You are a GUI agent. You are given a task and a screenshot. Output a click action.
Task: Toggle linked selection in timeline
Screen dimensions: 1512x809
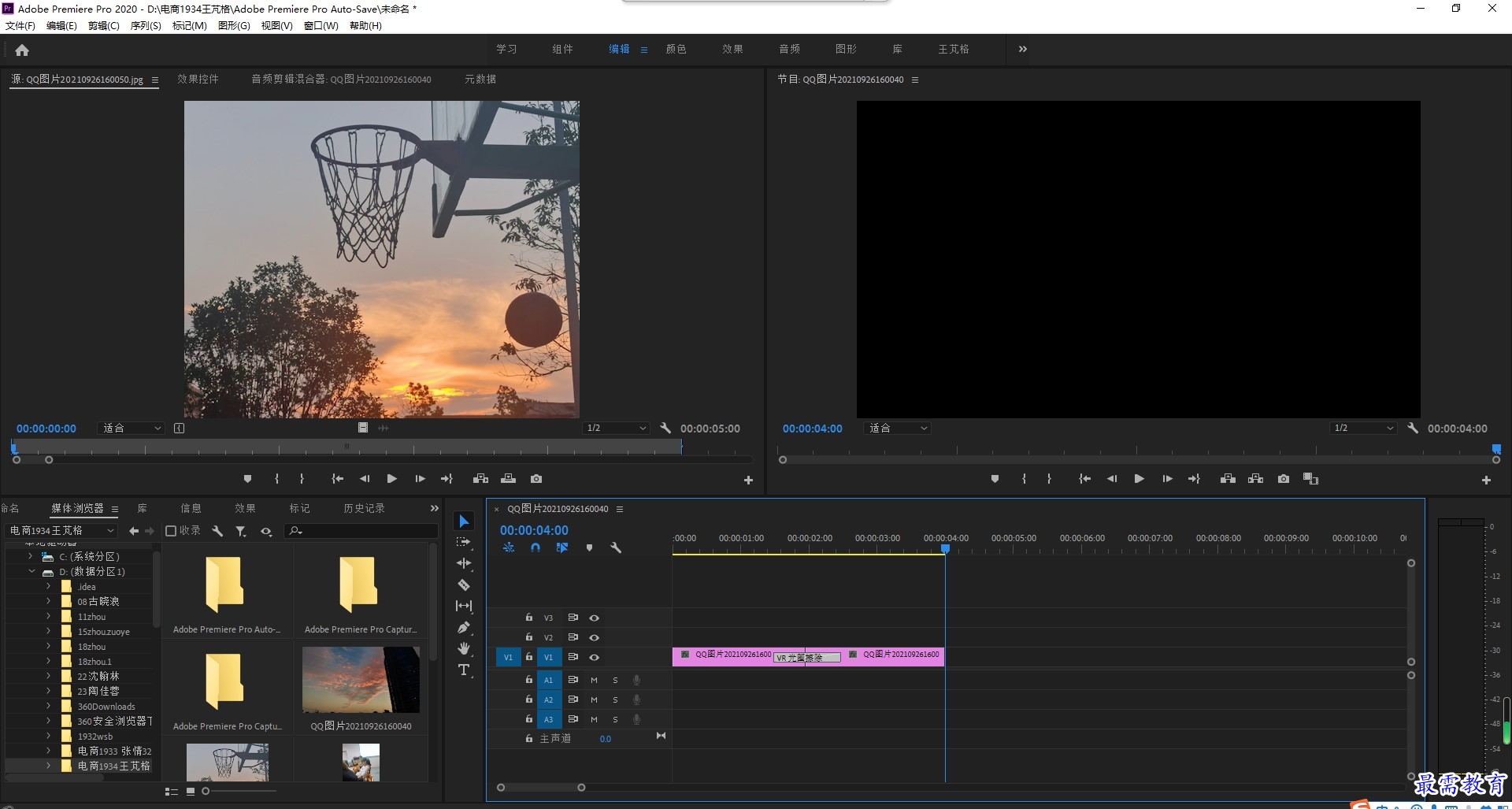[x=562, y=547]
